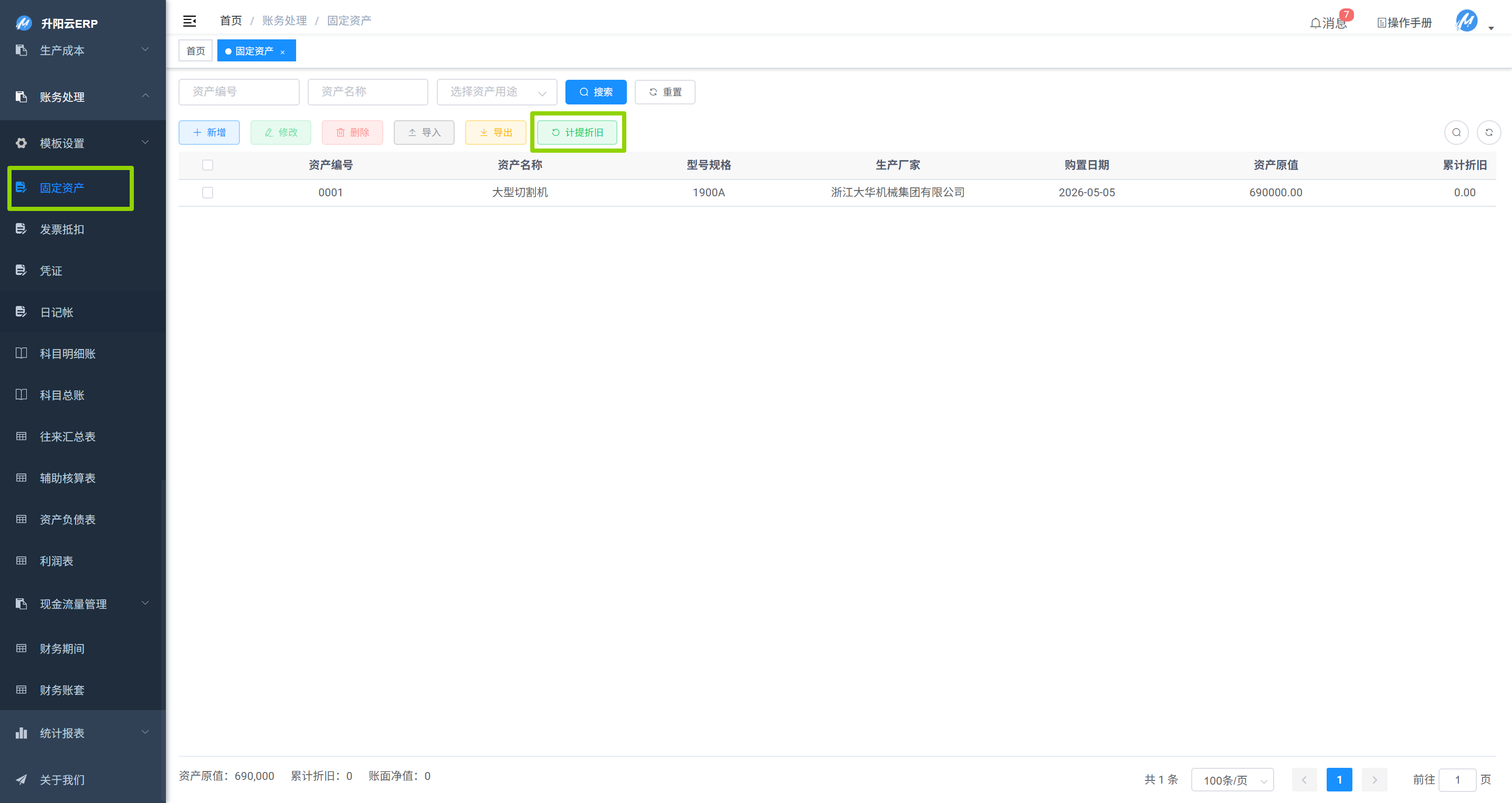This screenshot has width=1512, height=803.
Task: Click the 重置 button
Action: click(x=665, y=92)
